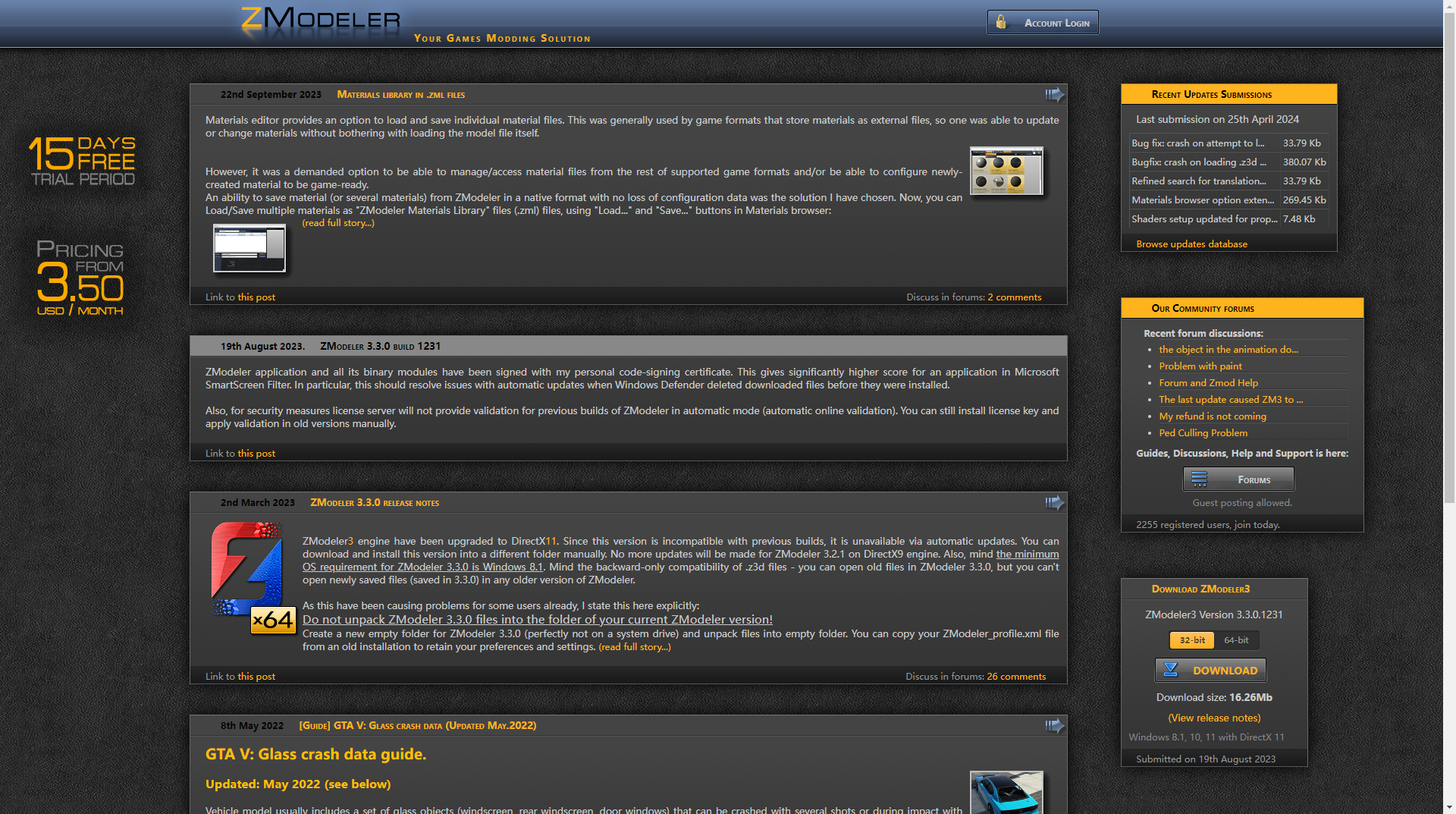
Task: Open 'this post' link for 2nd March post
Action: [256, 677]
